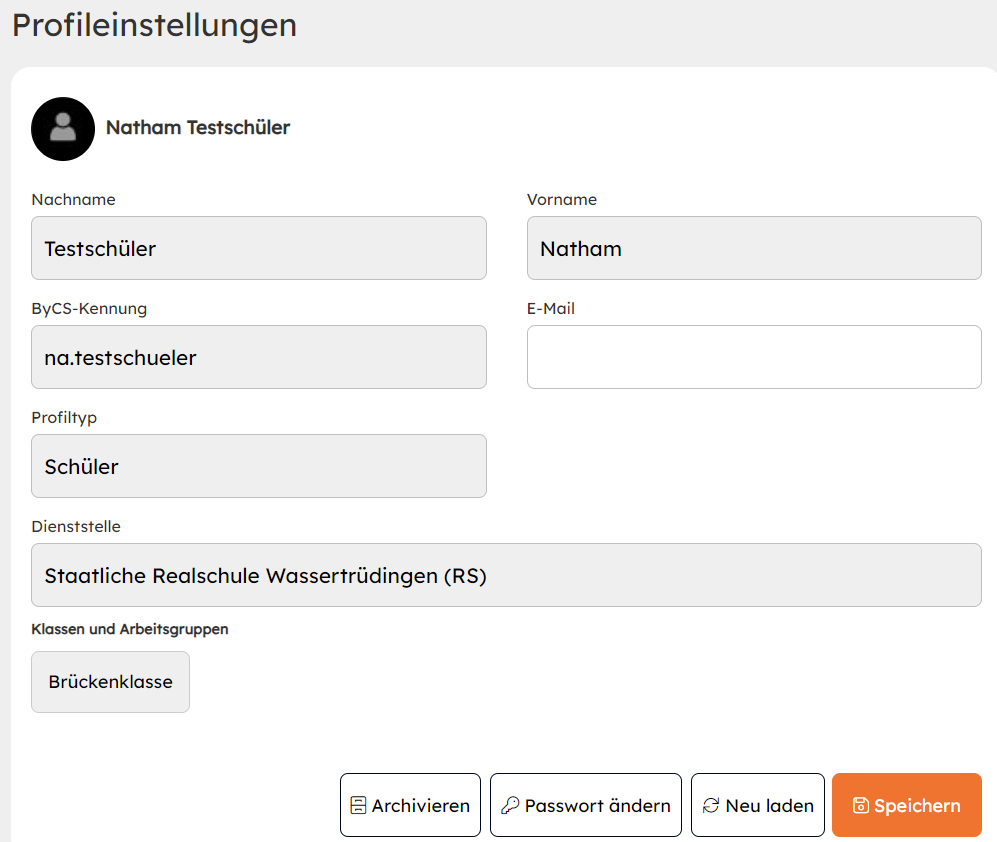Image resolution: width=997 pixels, height=842 pixels.
Task: Click the Profileinstellungen page title
Action: 154,25
